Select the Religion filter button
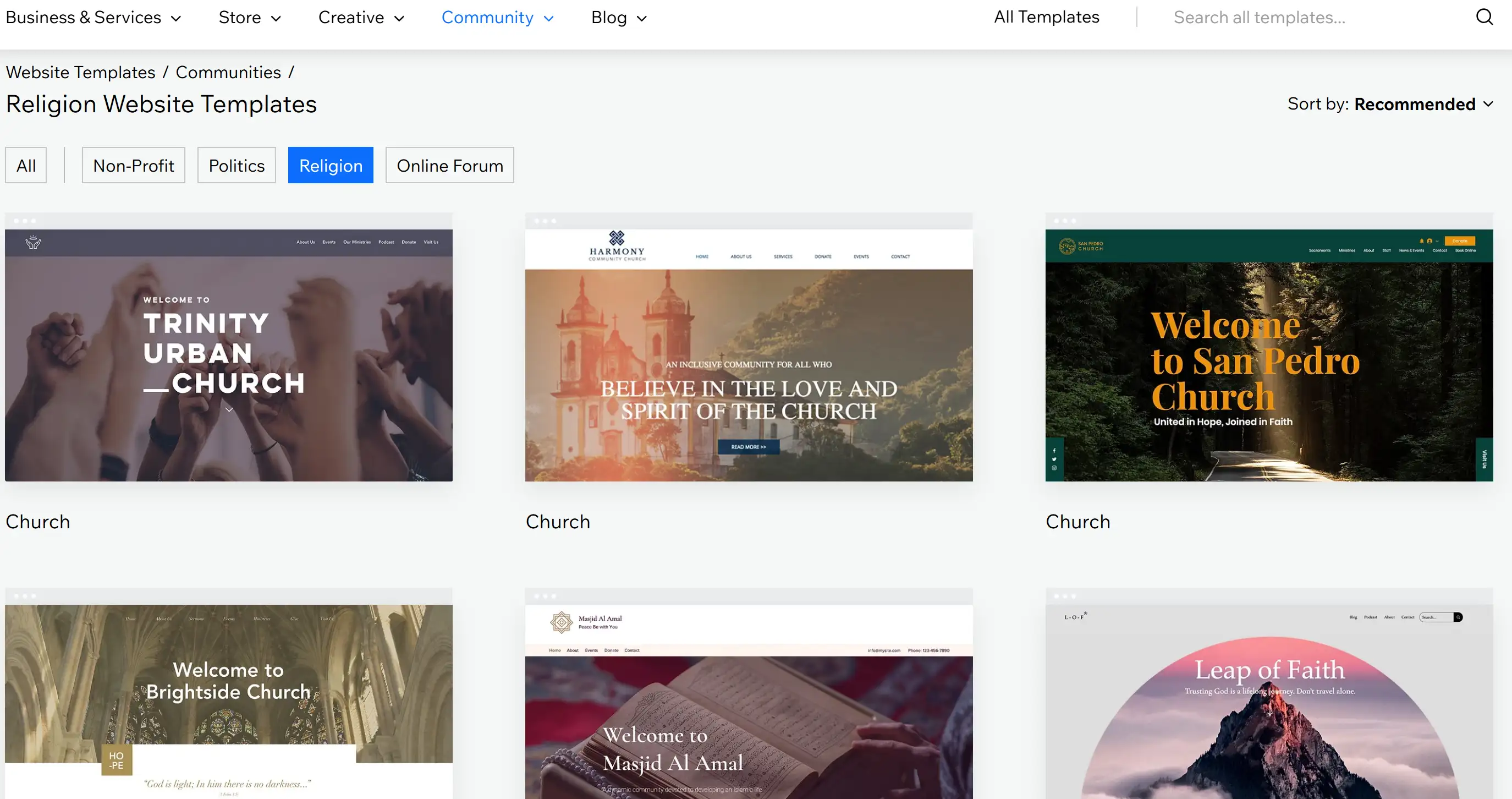1512x799 pixels. coord(330,166)
